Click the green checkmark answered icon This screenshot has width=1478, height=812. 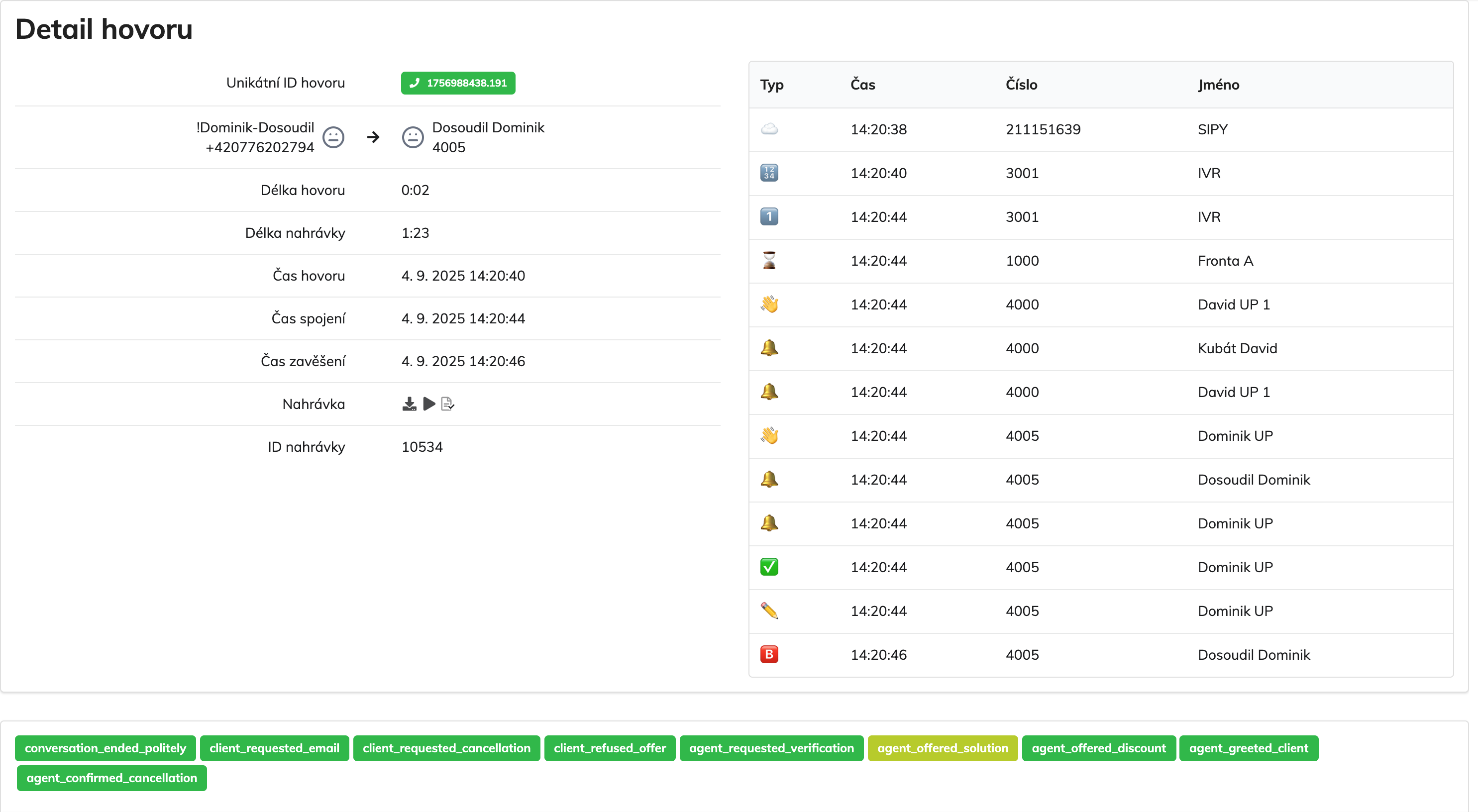(x=769, y=567)
